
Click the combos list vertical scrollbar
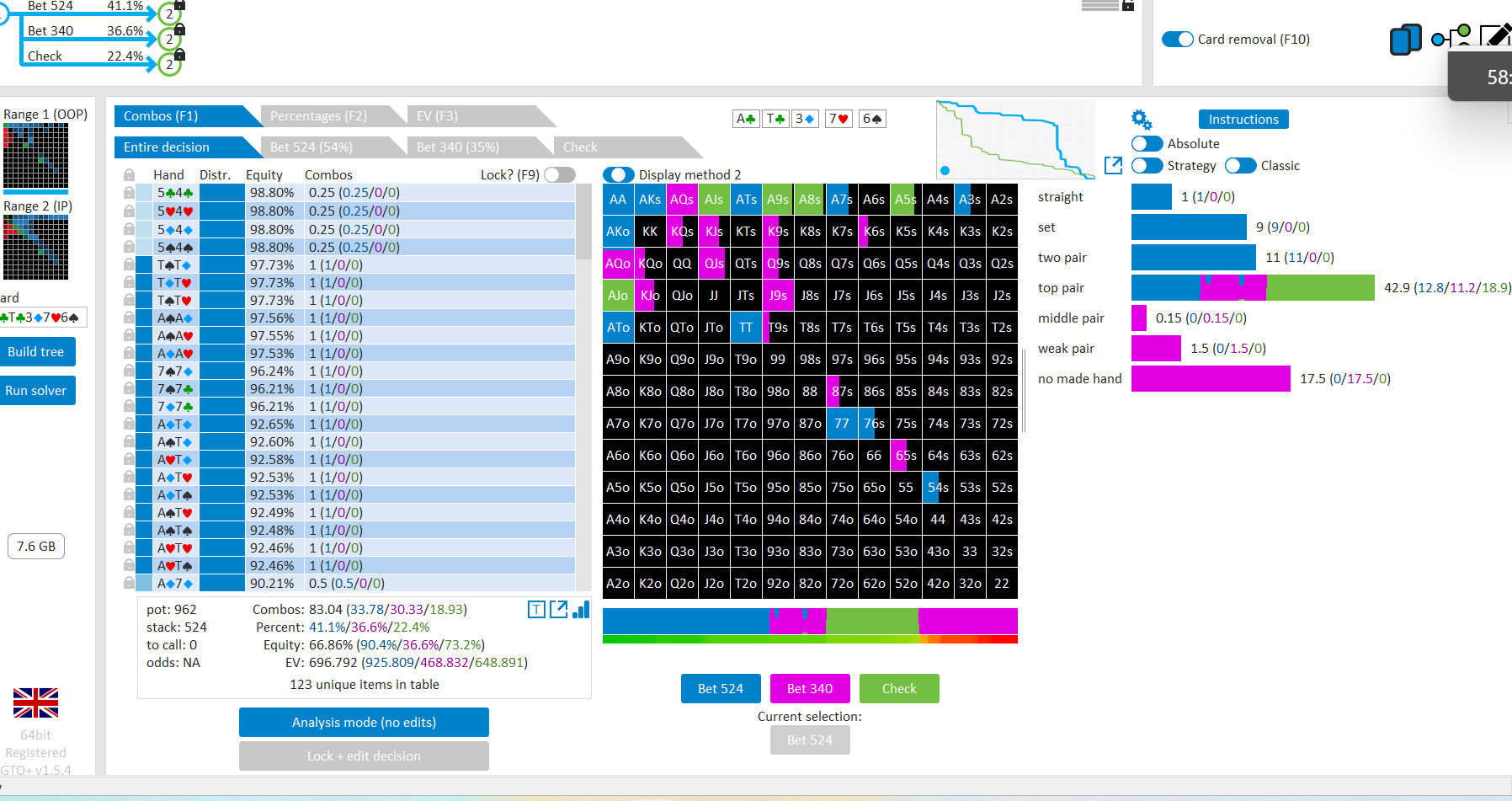(x=584, y=387)
